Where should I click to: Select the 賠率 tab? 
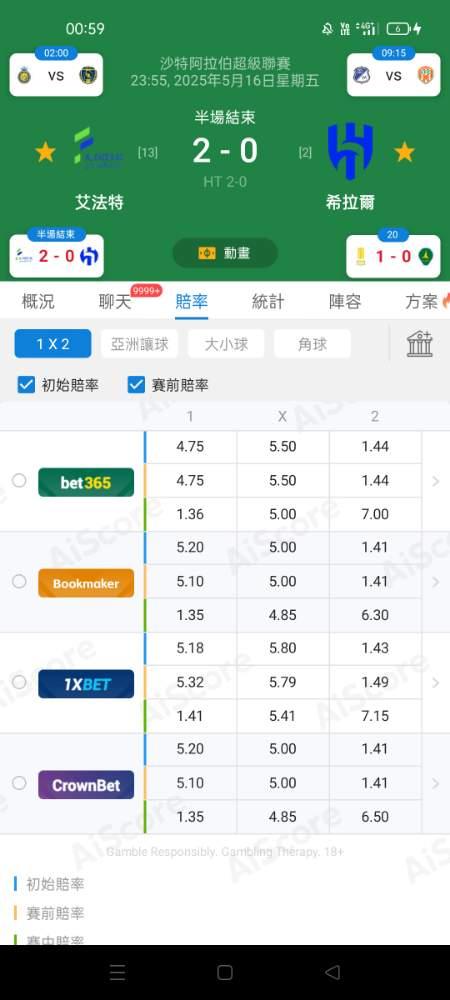coord(191,302)
